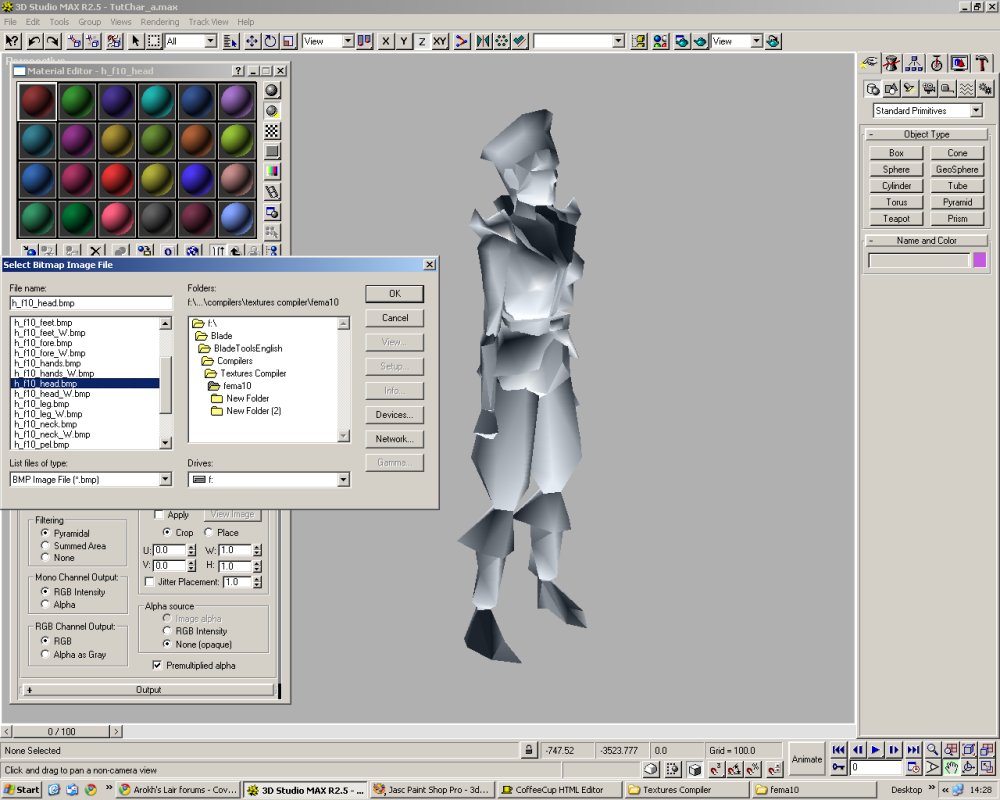Open the Tools menu
This screenshot has height=800, width=1000.
[59, 22]
